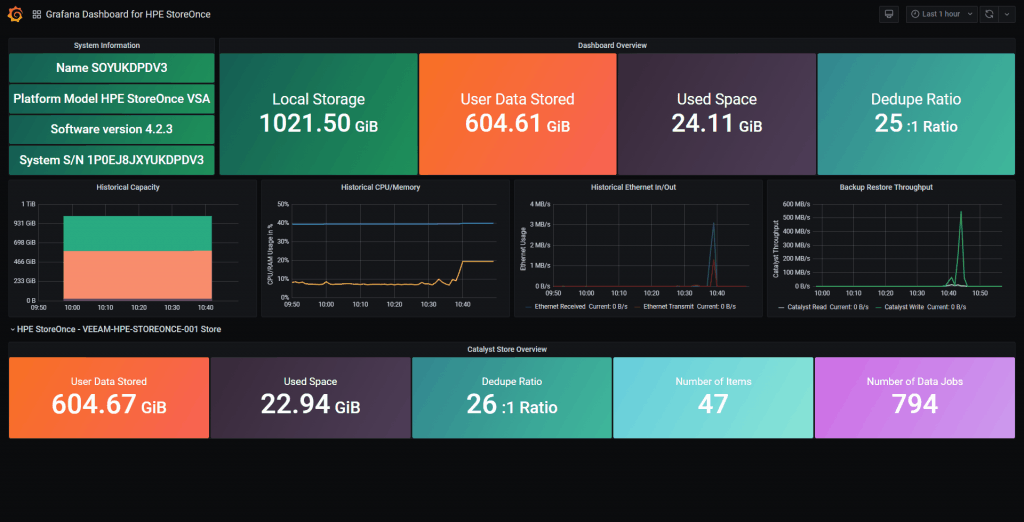Click the System Information panel title
The width and height of the screenshot is (1024, 522).
coord(106,46)
